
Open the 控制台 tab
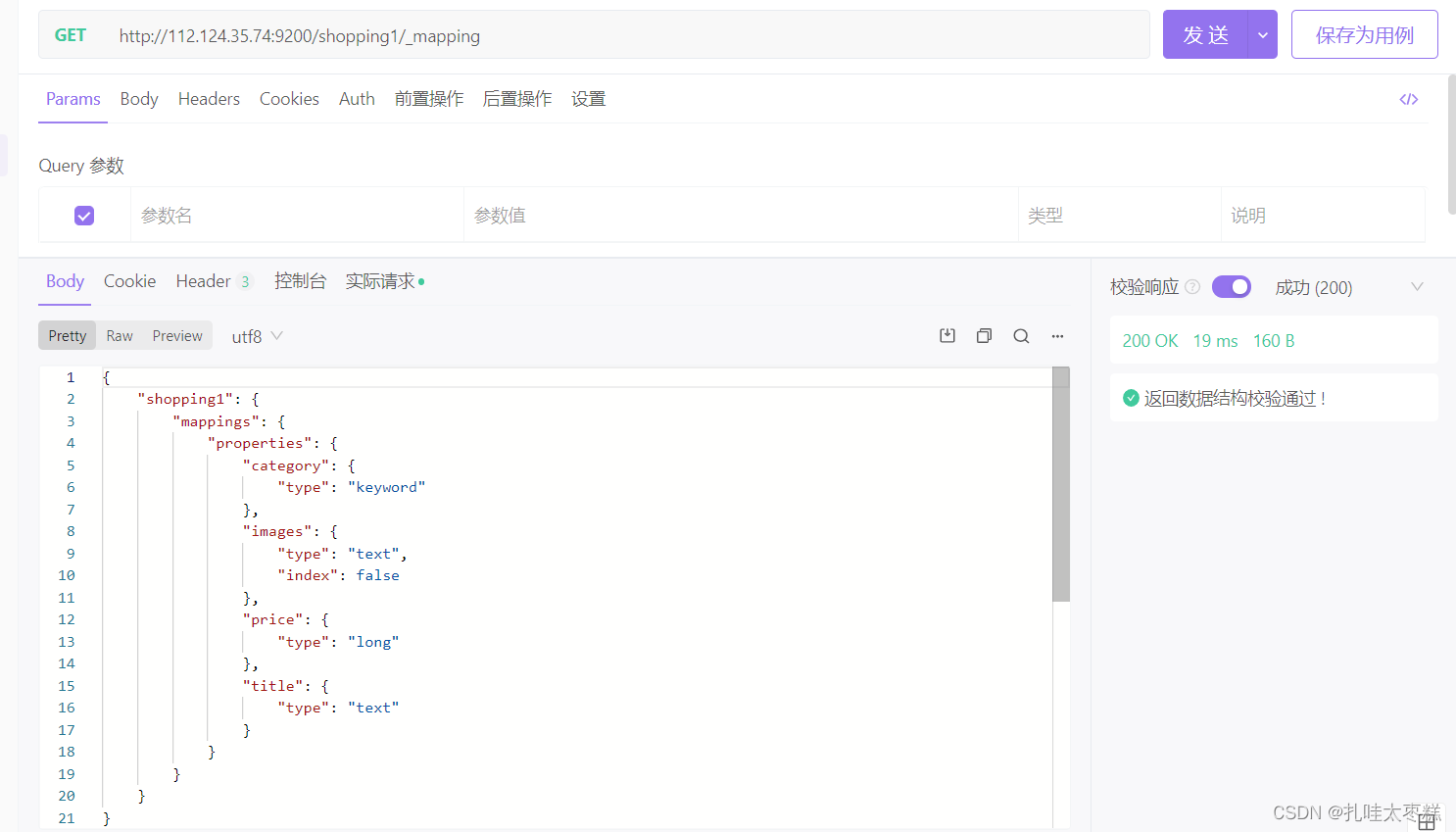tap(300, 281)
